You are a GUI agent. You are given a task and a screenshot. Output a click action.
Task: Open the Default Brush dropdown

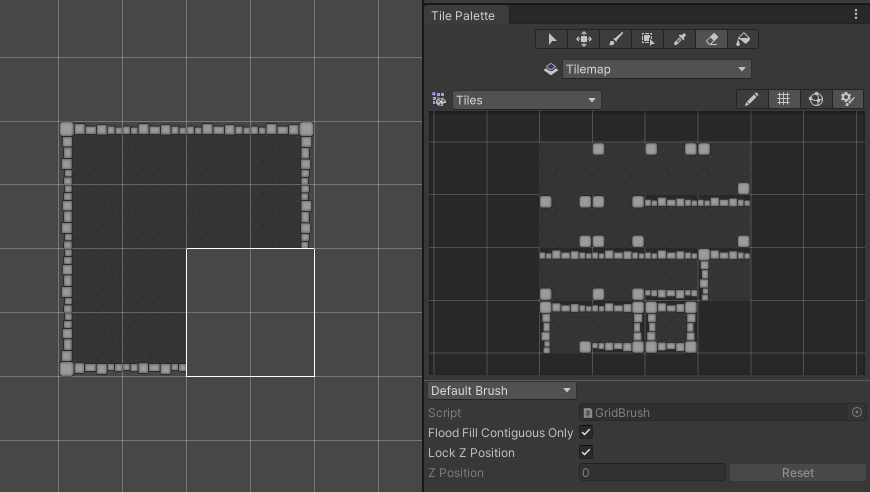(x=502, y=390)
